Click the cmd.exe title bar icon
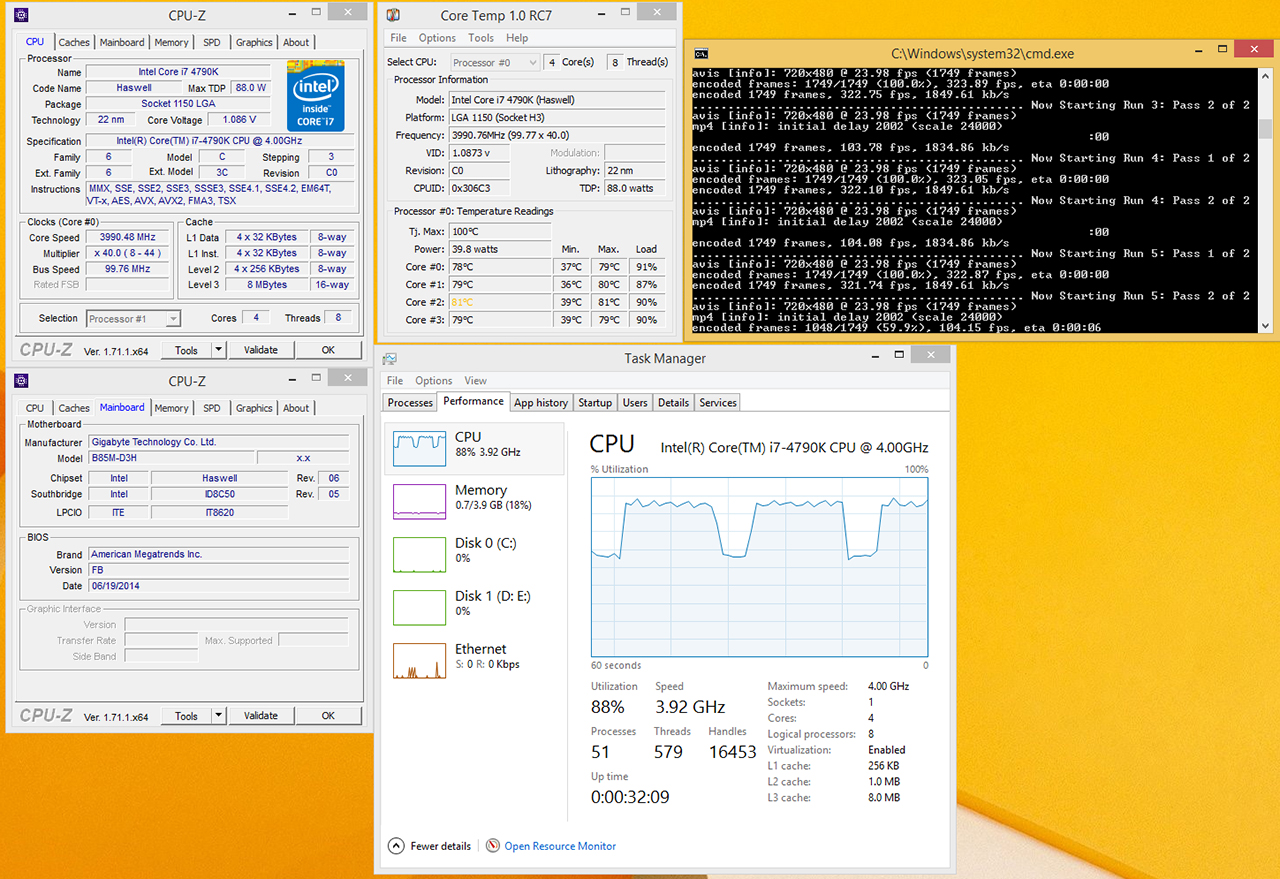Screen dimensions: 1280x879 (x=702, y=54)
